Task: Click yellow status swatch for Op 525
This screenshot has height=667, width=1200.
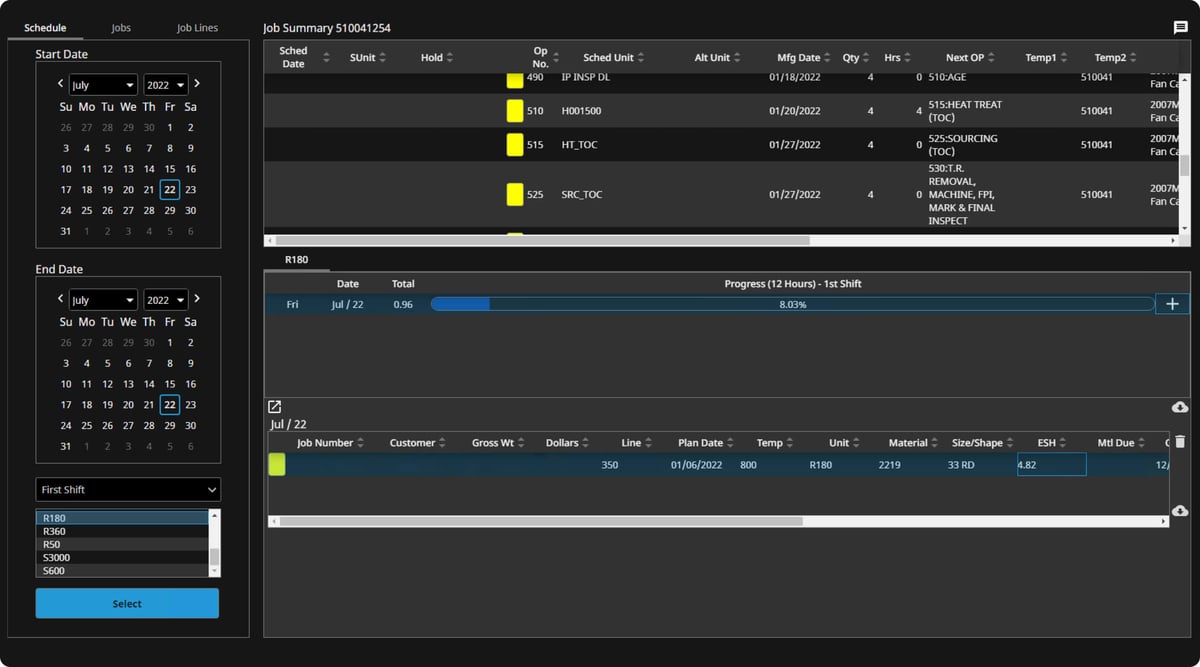Action: click(x=515, y=194)
